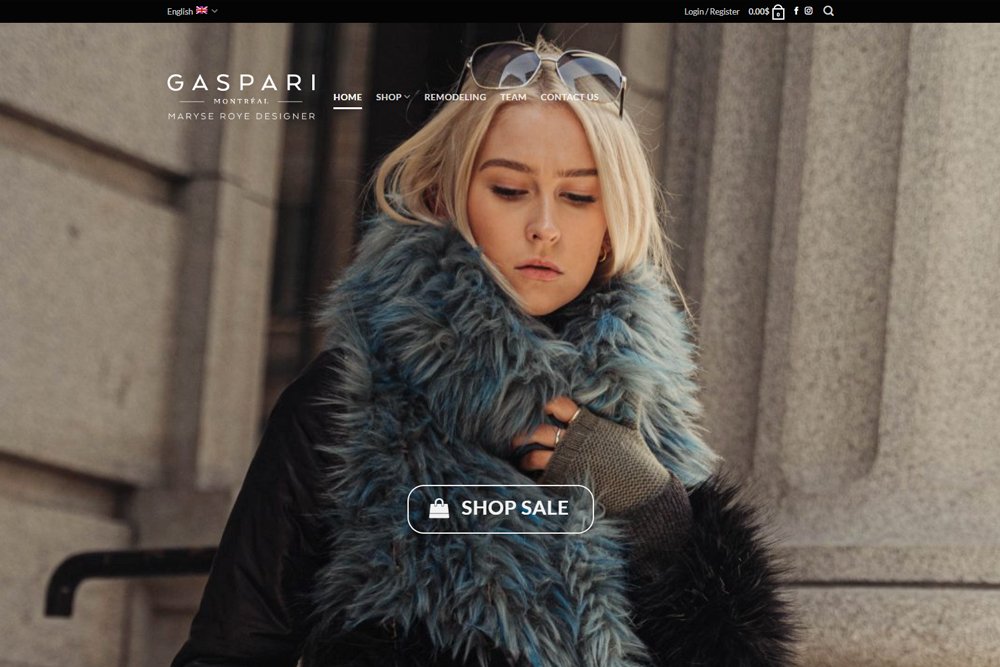Click the sunglasses on the model's head
Viewport: 1000px width, 667px height.
click(545, 70)
